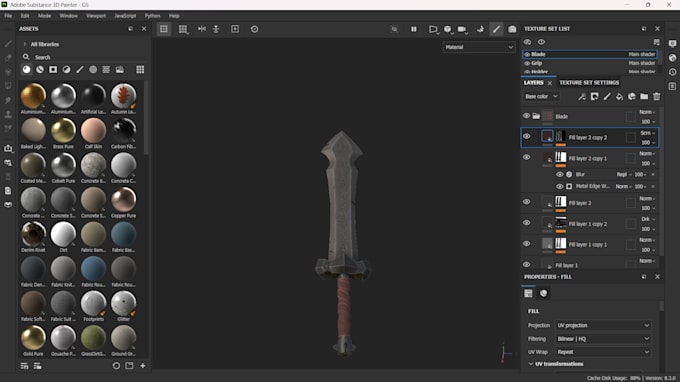680x382 pixels.
Task: Select the Calf Skin material swatch
Action: point(93,131)
